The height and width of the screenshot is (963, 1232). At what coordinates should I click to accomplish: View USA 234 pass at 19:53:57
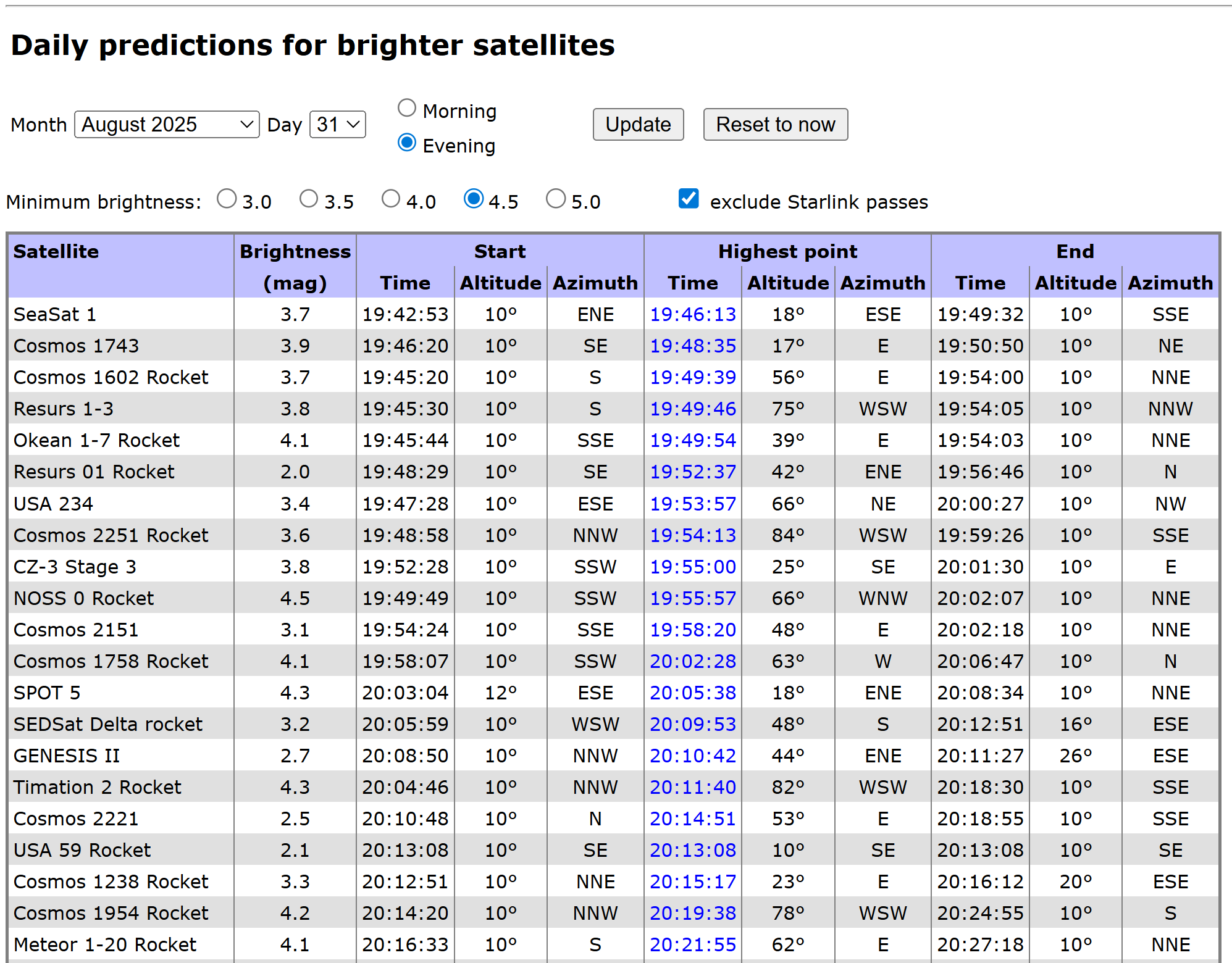pos(692,503)
